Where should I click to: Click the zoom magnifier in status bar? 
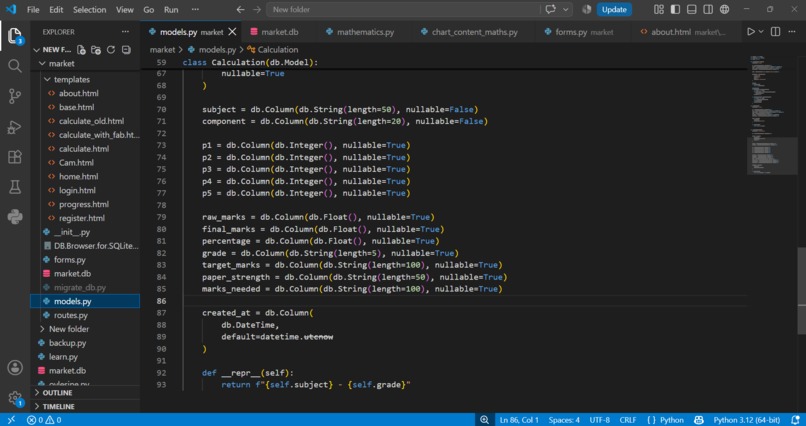(484, 420)
